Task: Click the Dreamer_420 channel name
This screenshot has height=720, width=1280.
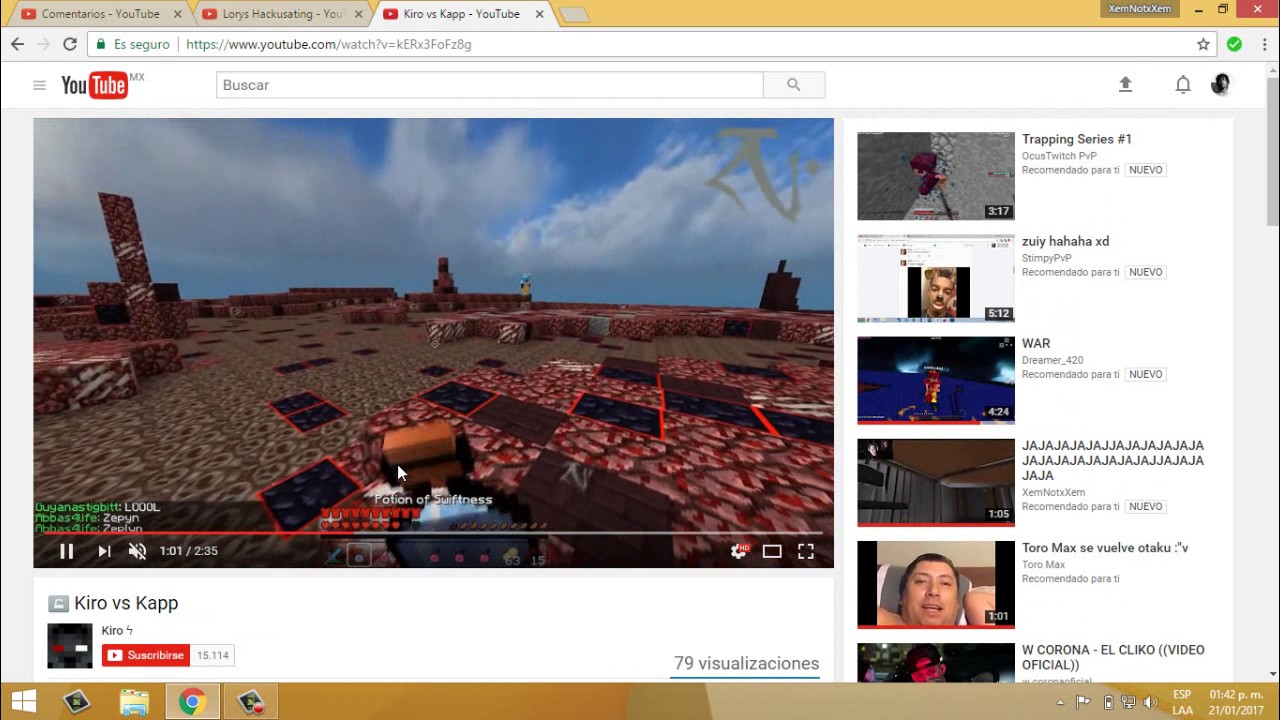Action: click(1053, 360)
